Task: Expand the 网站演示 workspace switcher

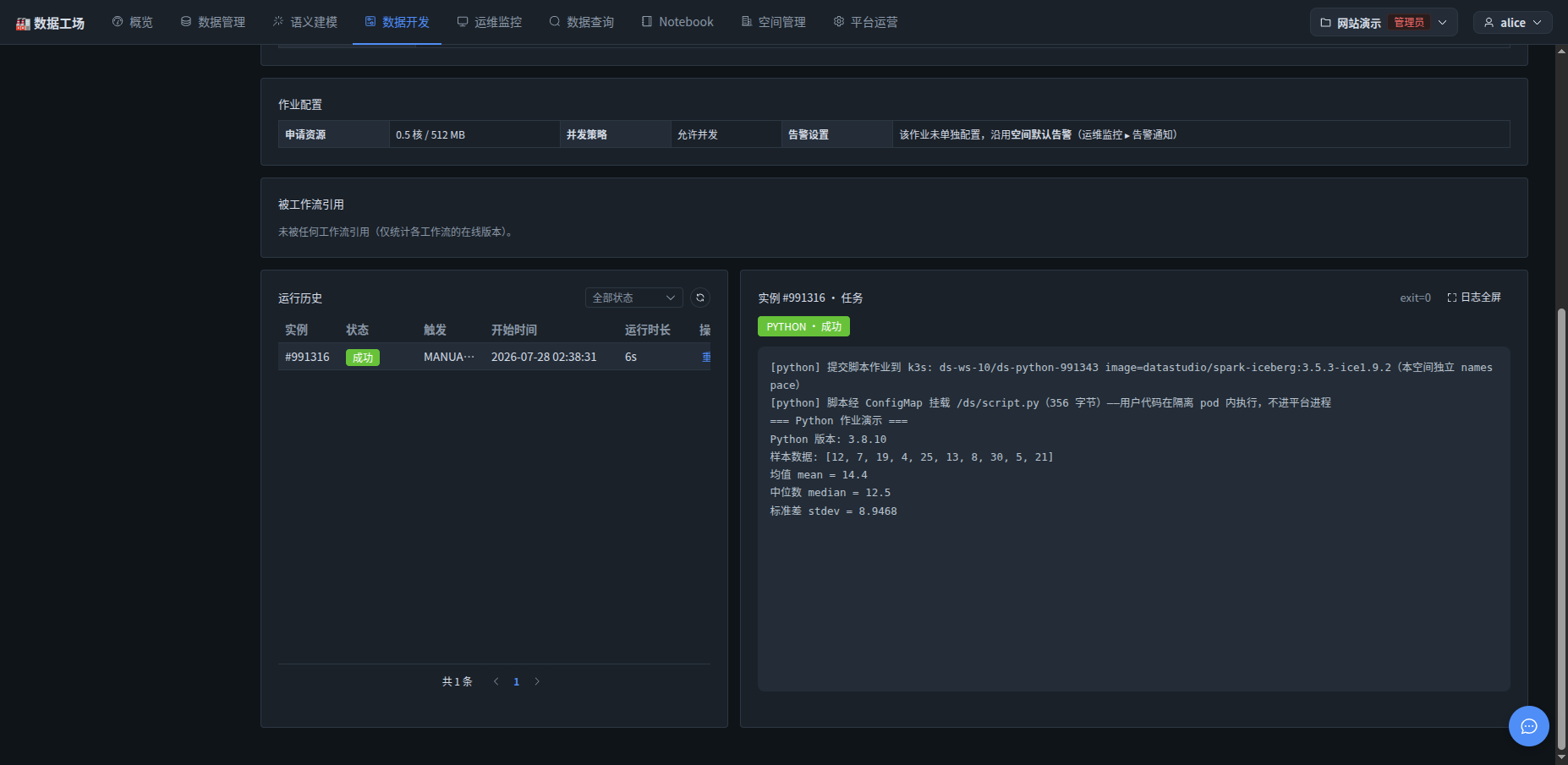Action: [x=1384, y=23]
